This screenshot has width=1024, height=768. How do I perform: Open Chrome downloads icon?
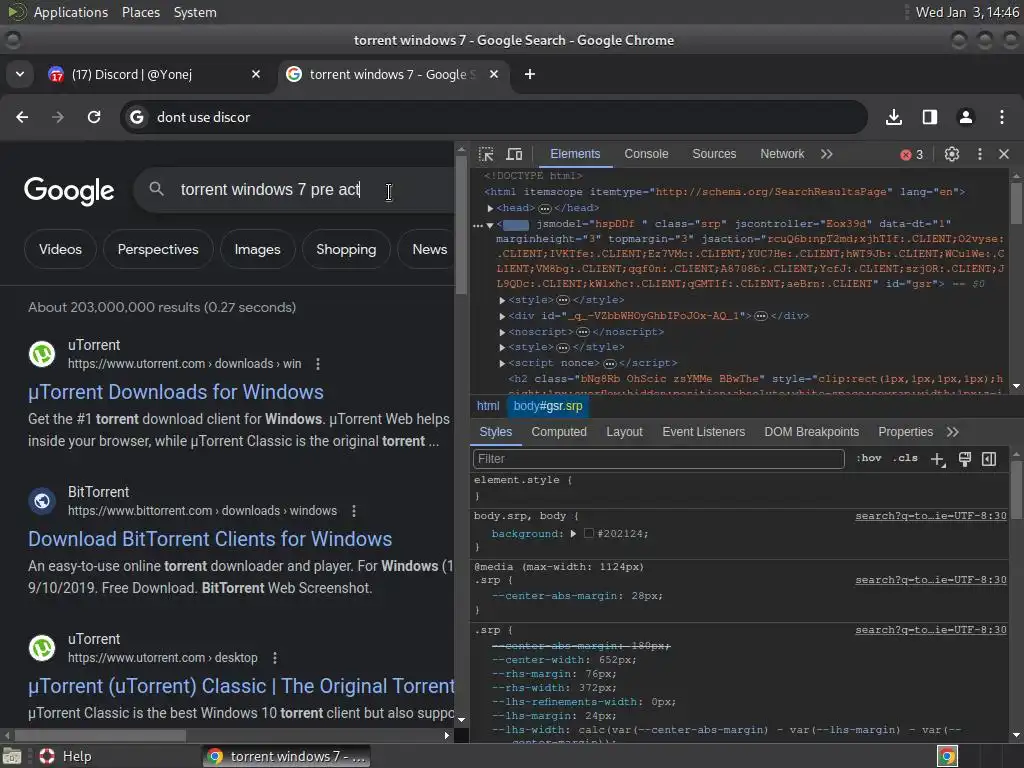(x=894, y=117)
